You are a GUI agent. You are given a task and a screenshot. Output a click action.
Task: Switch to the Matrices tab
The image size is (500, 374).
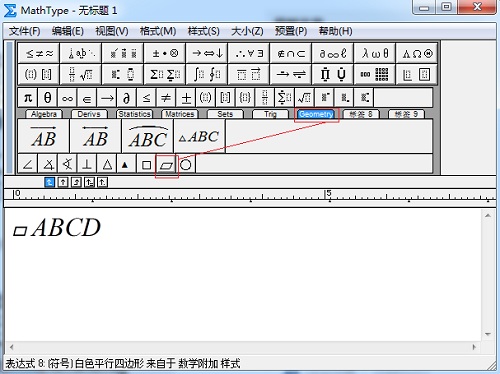[x=180, y=114]
